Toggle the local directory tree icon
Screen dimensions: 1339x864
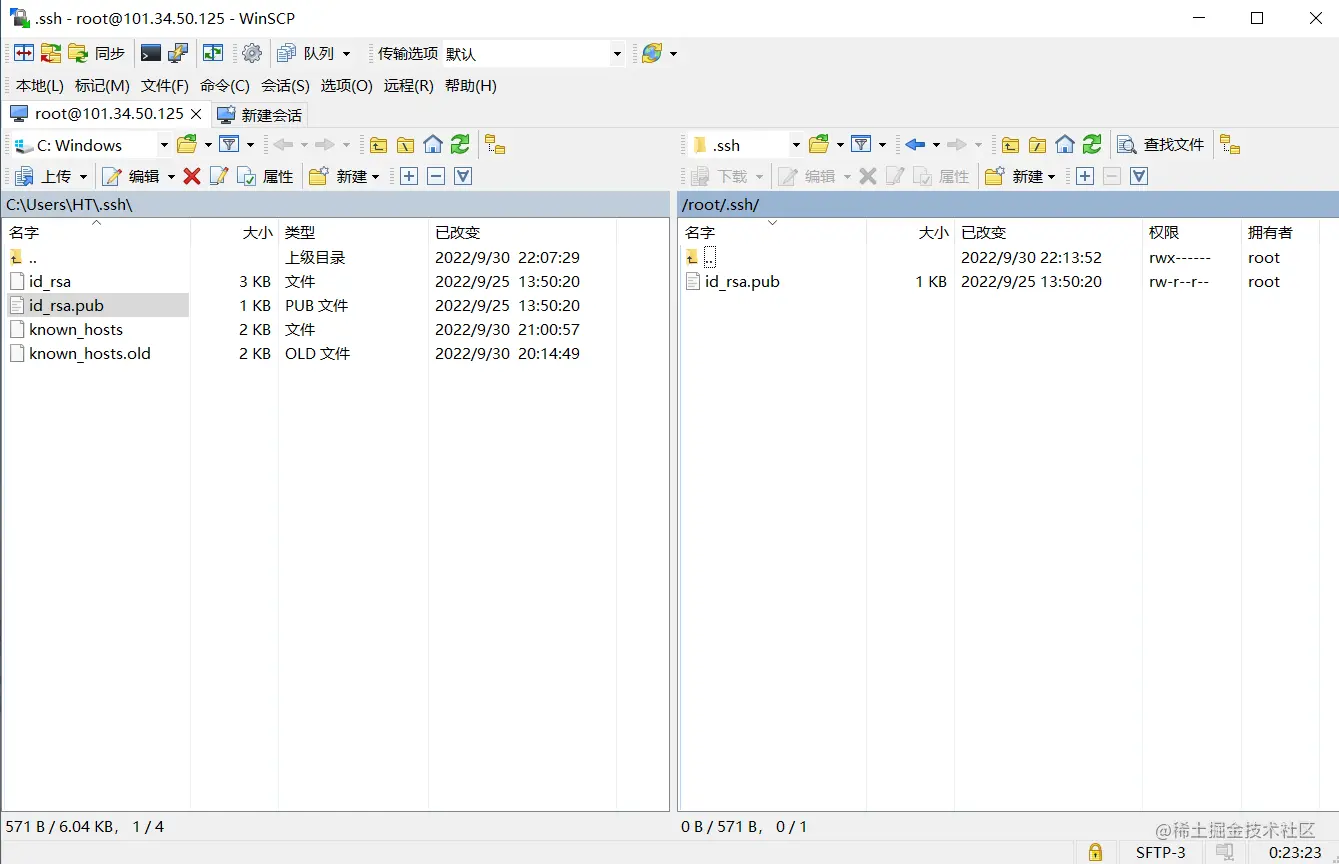tap(495, 145)
